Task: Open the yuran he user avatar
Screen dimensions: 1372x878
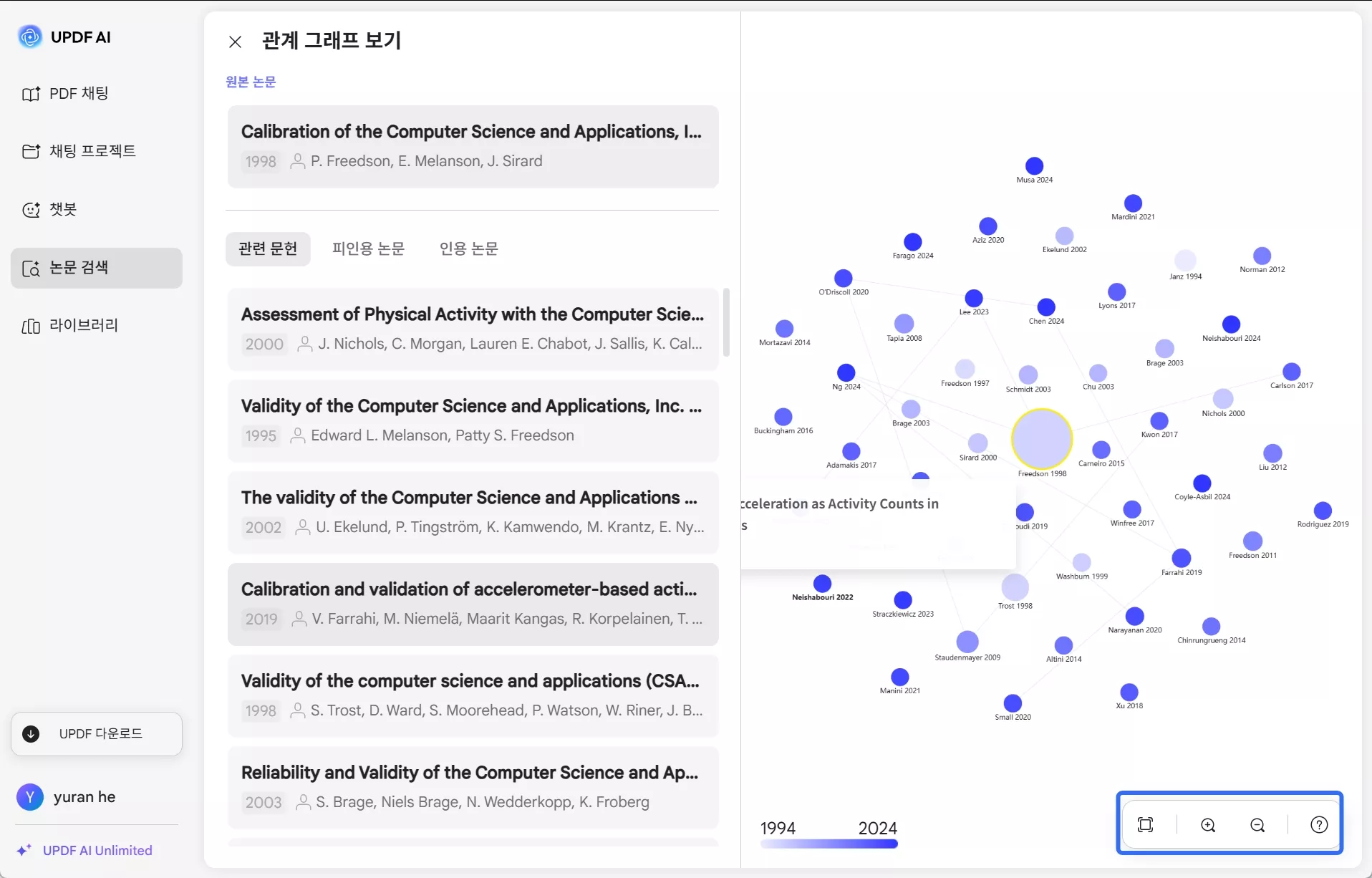Action: [x=29, y=796]
